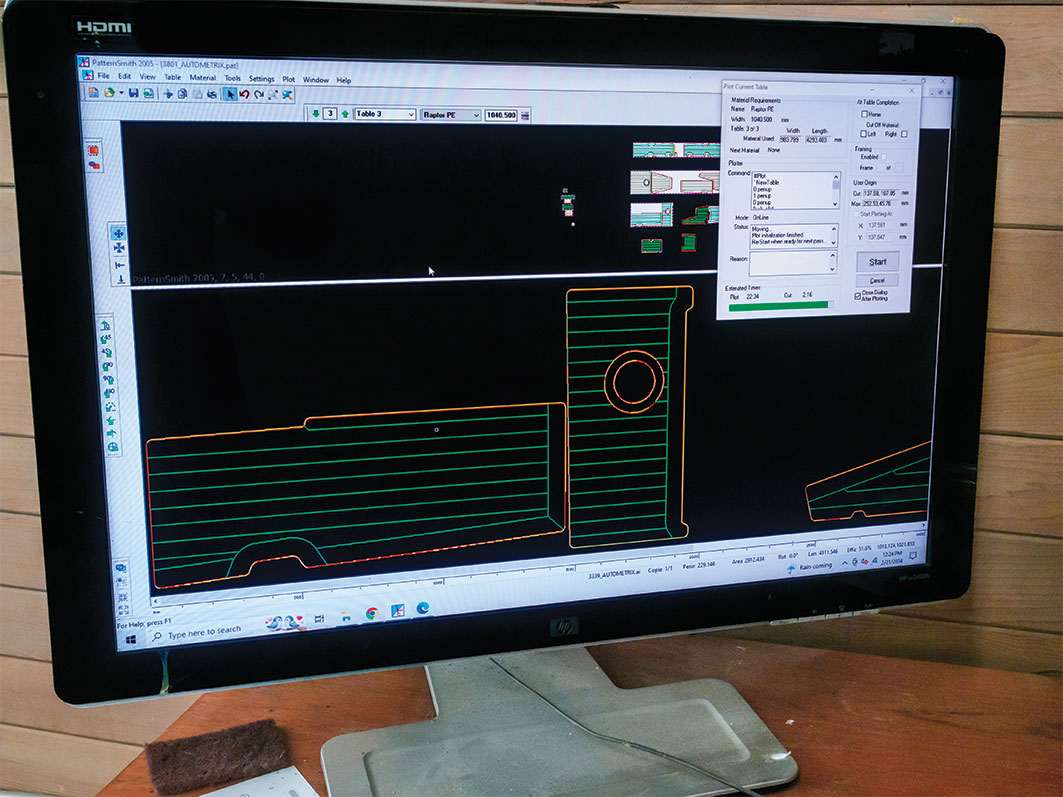Click the green down arrow table stepper
Image resolution: width=1063 pixels, height=797 pixels.
tap(316, 114)
